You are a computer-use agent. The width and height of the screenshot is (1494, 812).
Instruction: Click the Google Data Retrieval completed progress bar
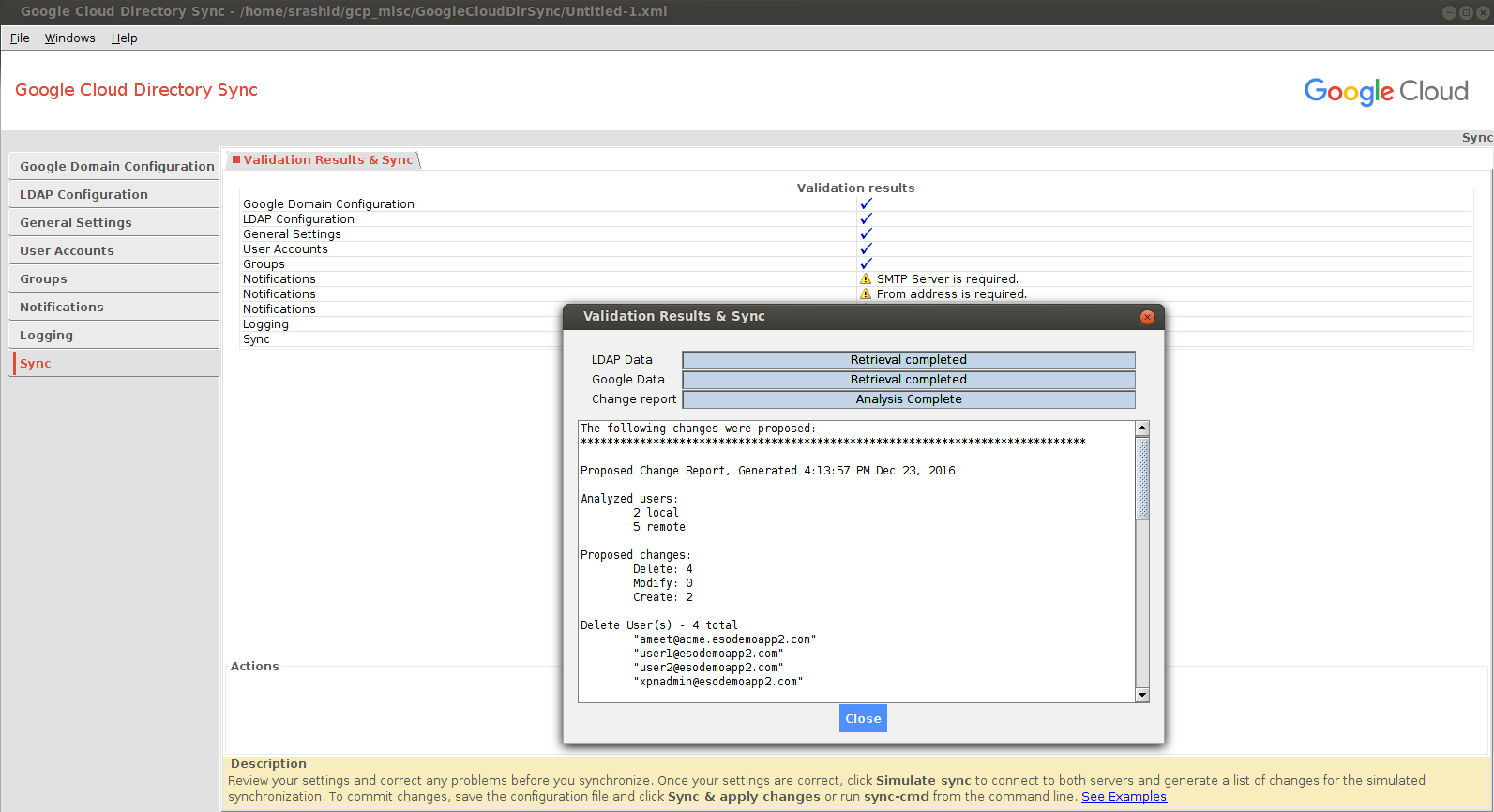click(x=909, y=380)
